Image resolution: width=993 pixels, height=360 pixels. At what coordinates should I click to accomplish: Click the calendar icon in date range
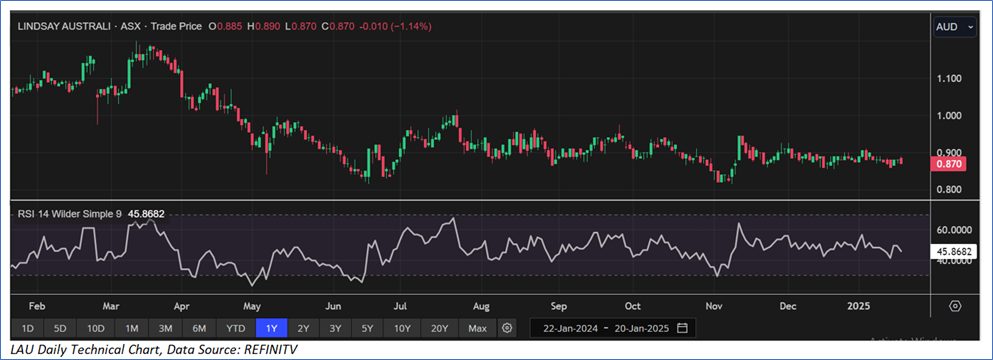tap(682, 328)
